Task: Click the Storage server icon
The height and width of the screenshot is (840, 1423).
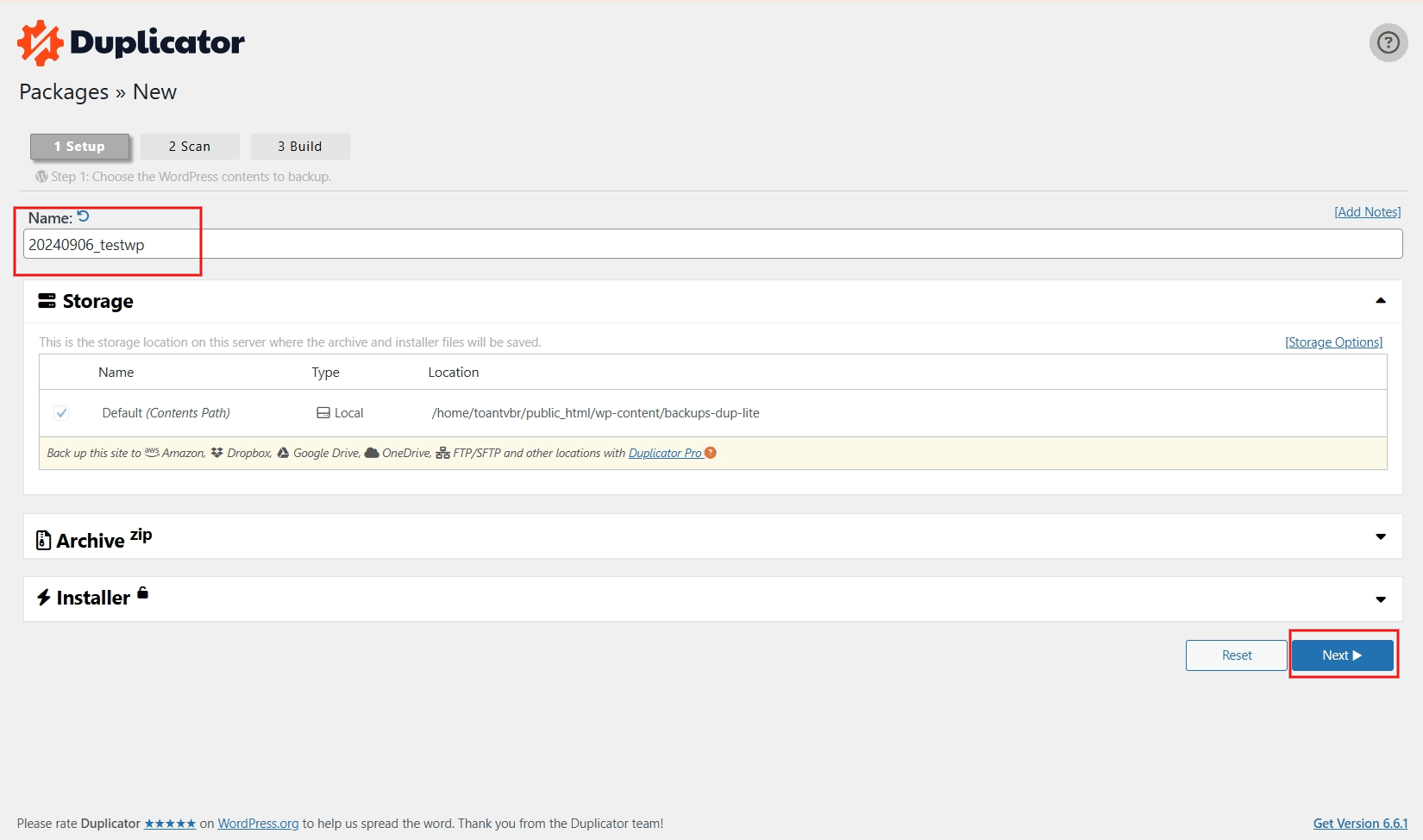Action: pos(47,301)
